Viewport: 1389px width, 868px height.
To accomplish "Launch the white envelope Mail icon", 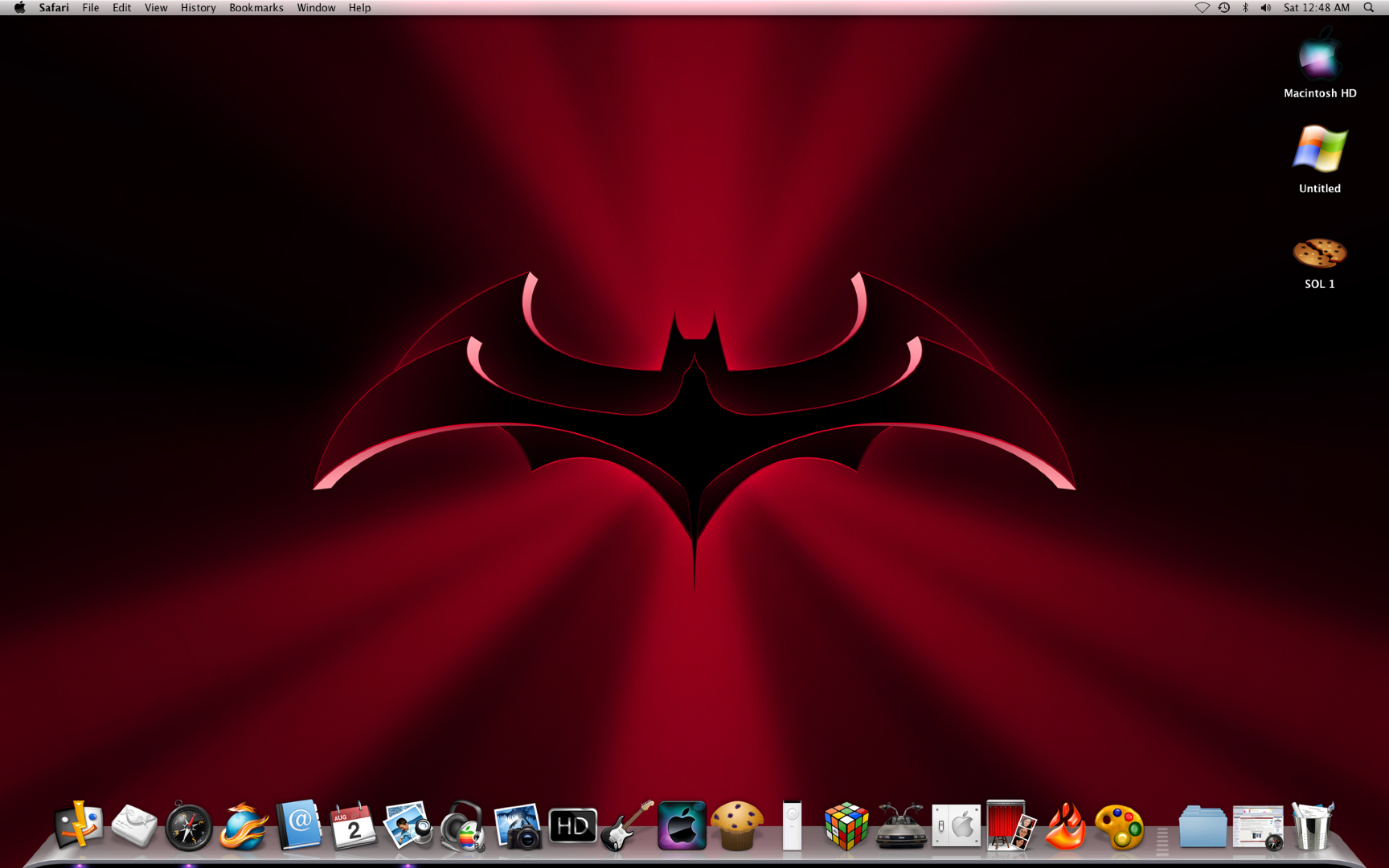I will tap(133, 825).
